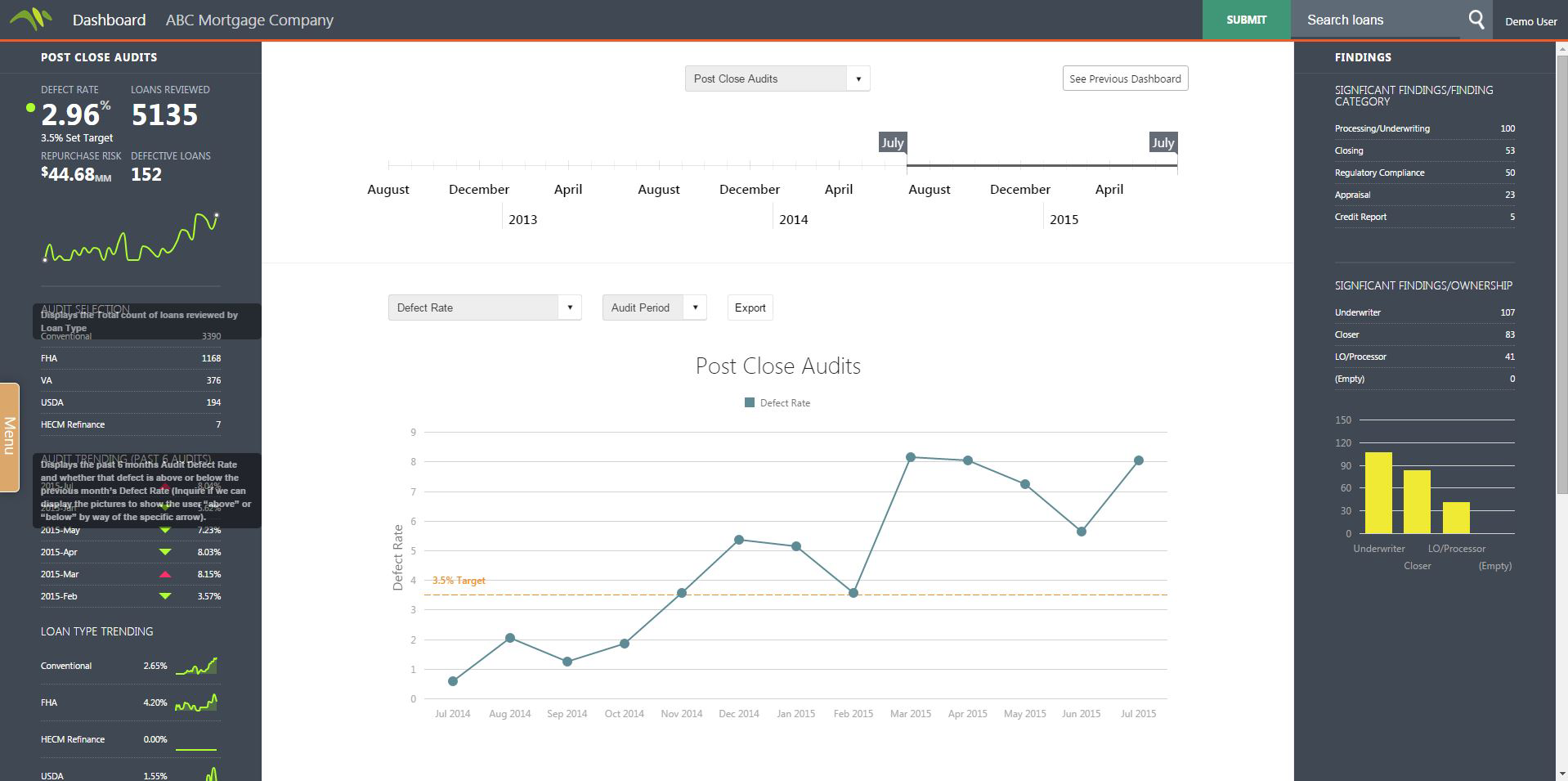Viewport: 1568px width, 781px height.
Task: Click the green down arrow for 2015-May
Action: 165,530
